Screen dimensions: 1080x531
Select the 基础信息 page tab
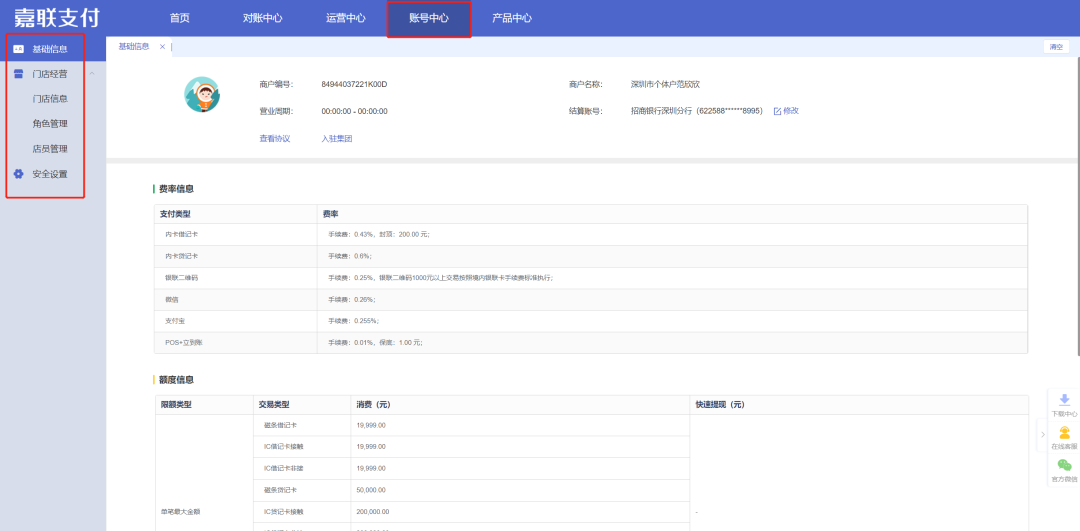point(134,47)
